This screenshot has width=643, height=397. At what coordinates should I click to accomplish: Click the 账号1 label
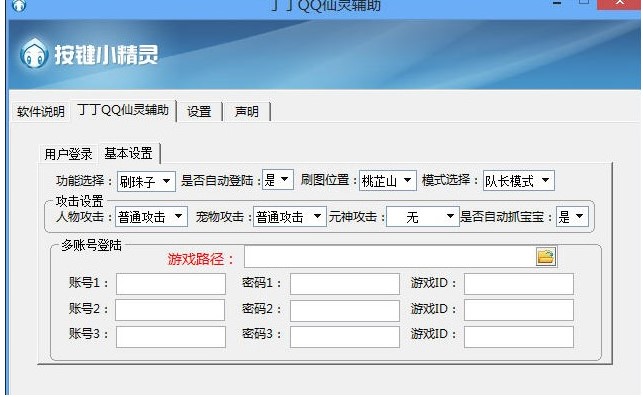coord(89,283)
